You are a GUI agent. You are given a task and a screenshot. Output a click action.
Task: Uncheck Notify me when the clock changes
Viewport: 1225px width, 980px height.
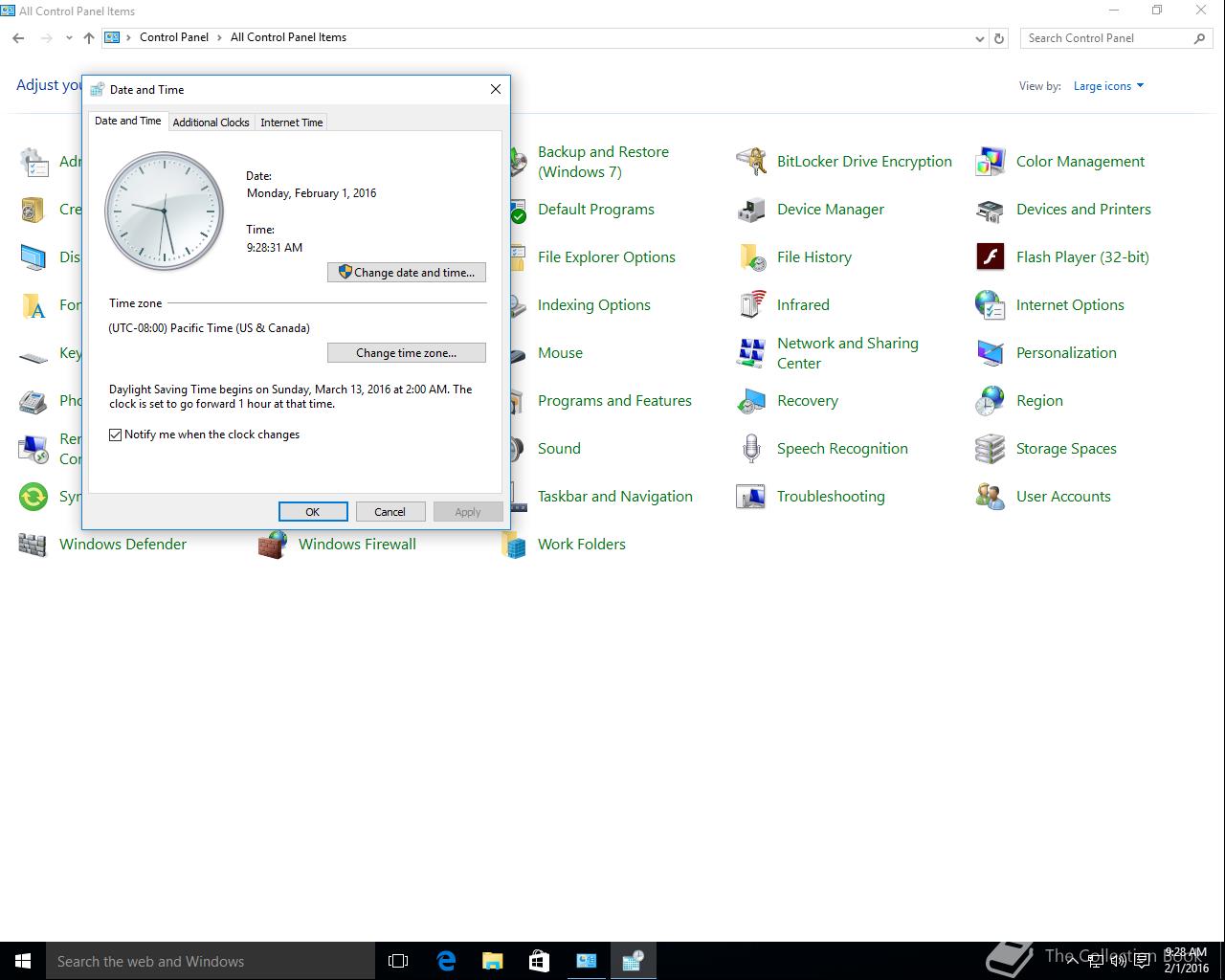coord(116,434)
